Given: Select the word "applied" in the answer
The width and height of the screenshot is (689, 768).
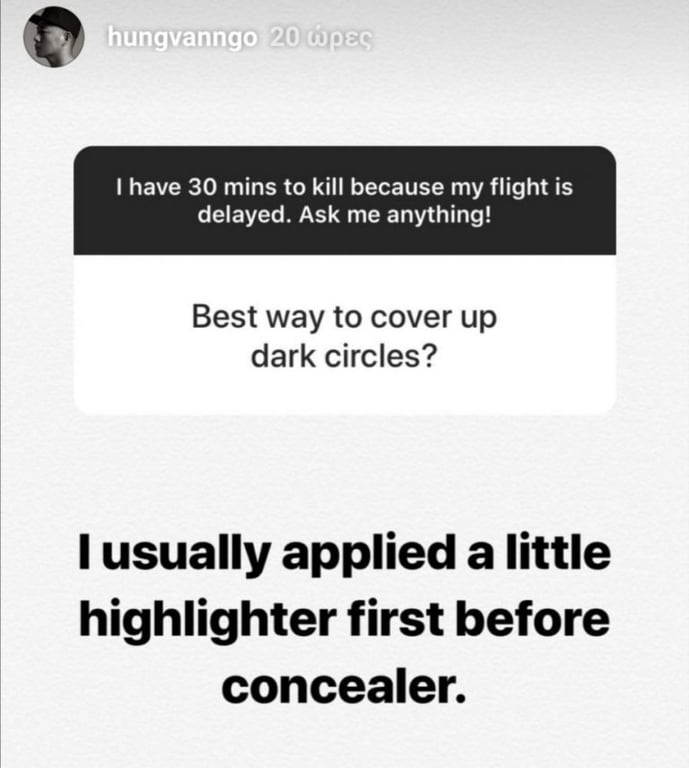Looking at the screenshot, I should [368, 556].
